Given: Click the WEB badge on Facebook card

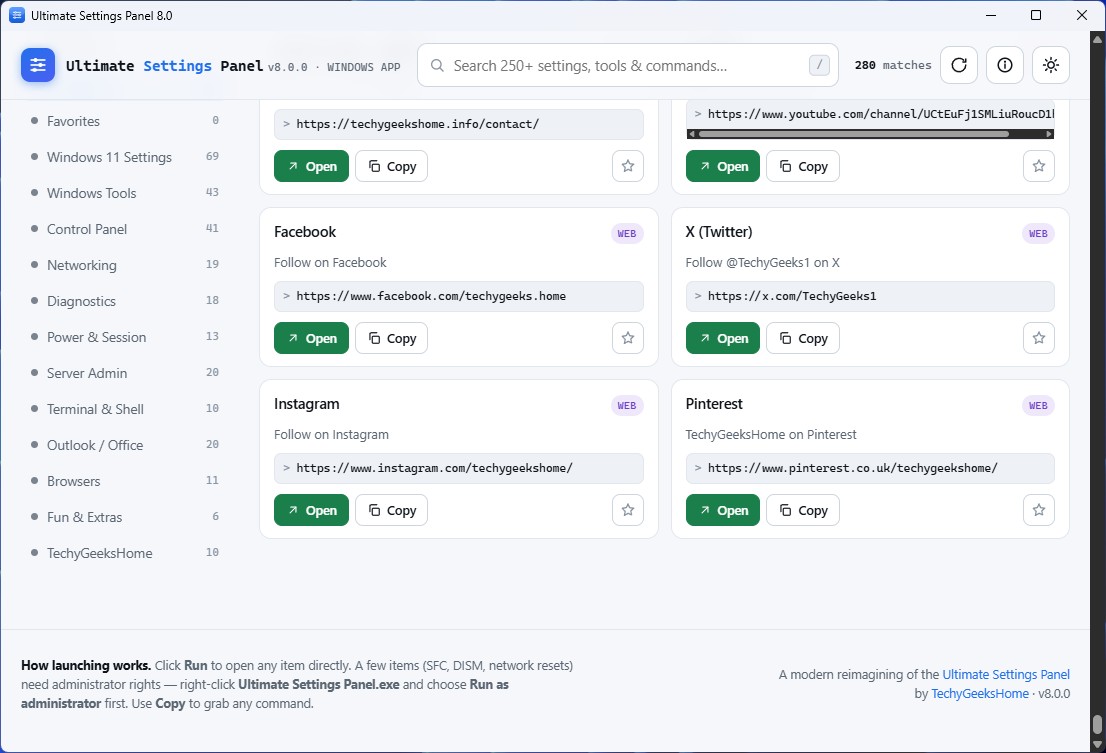Looking at the screenshot, I should pos(626,233).
